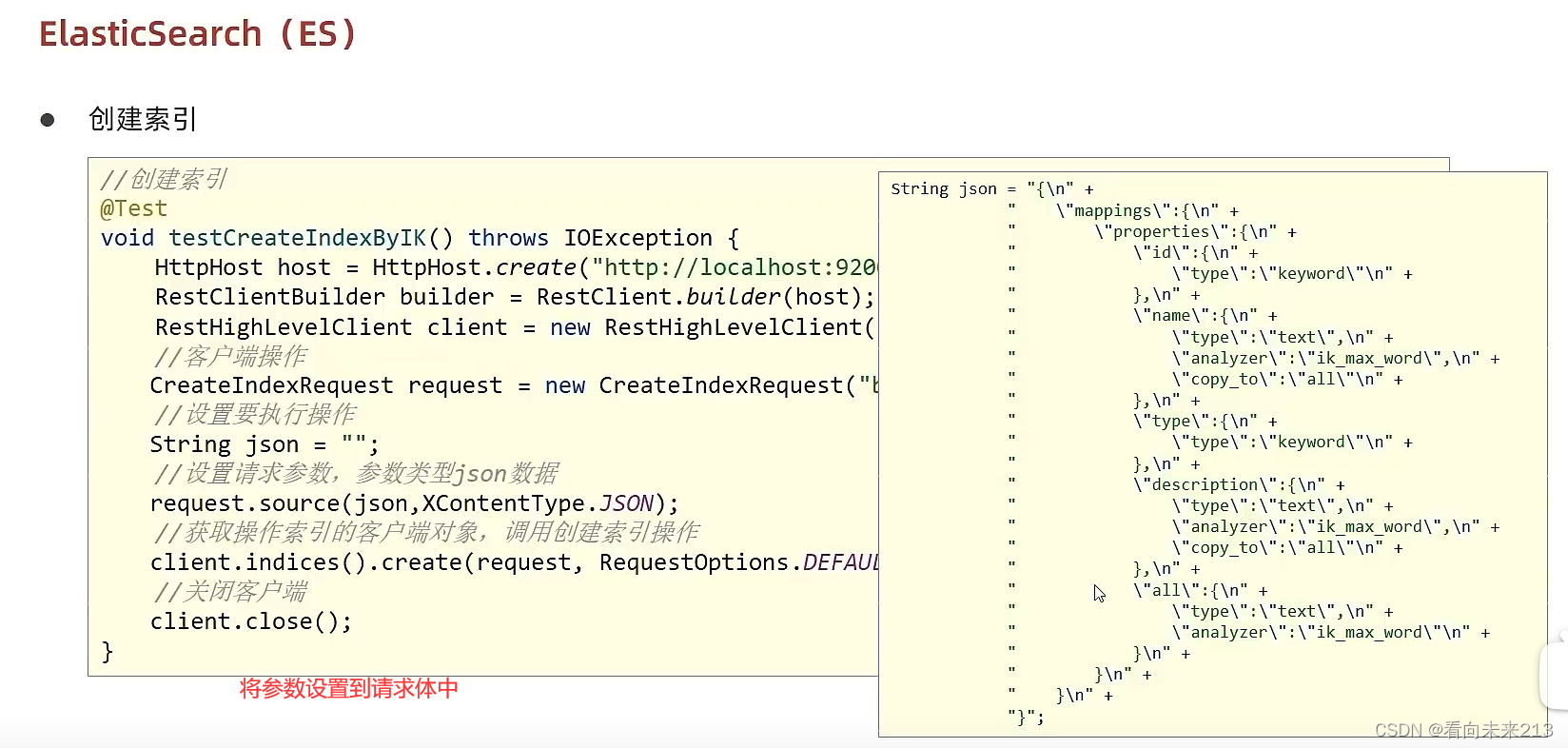Select the copy_to line under the description field
Viewport: 1568px width, 748px height.
1287,548
